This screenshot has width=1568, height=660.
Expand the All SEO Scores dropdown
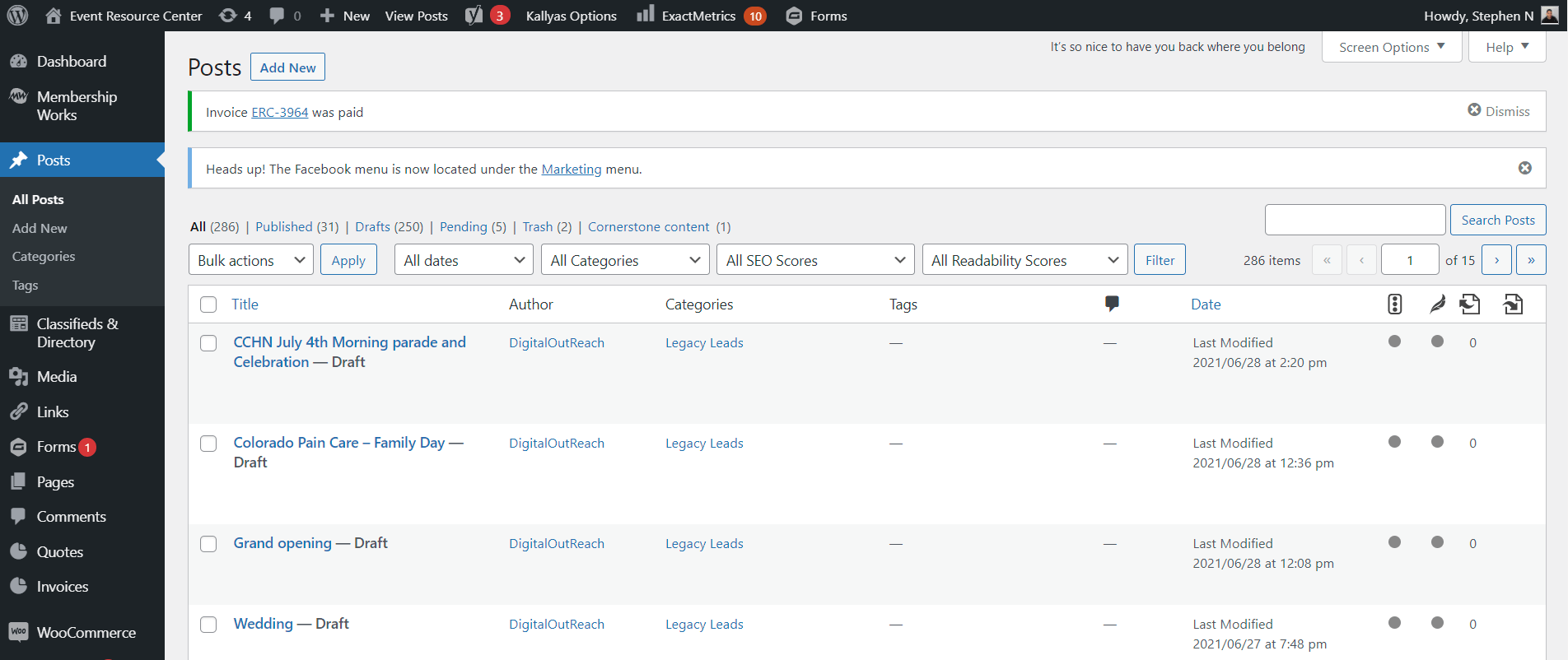tap(815, 260)
